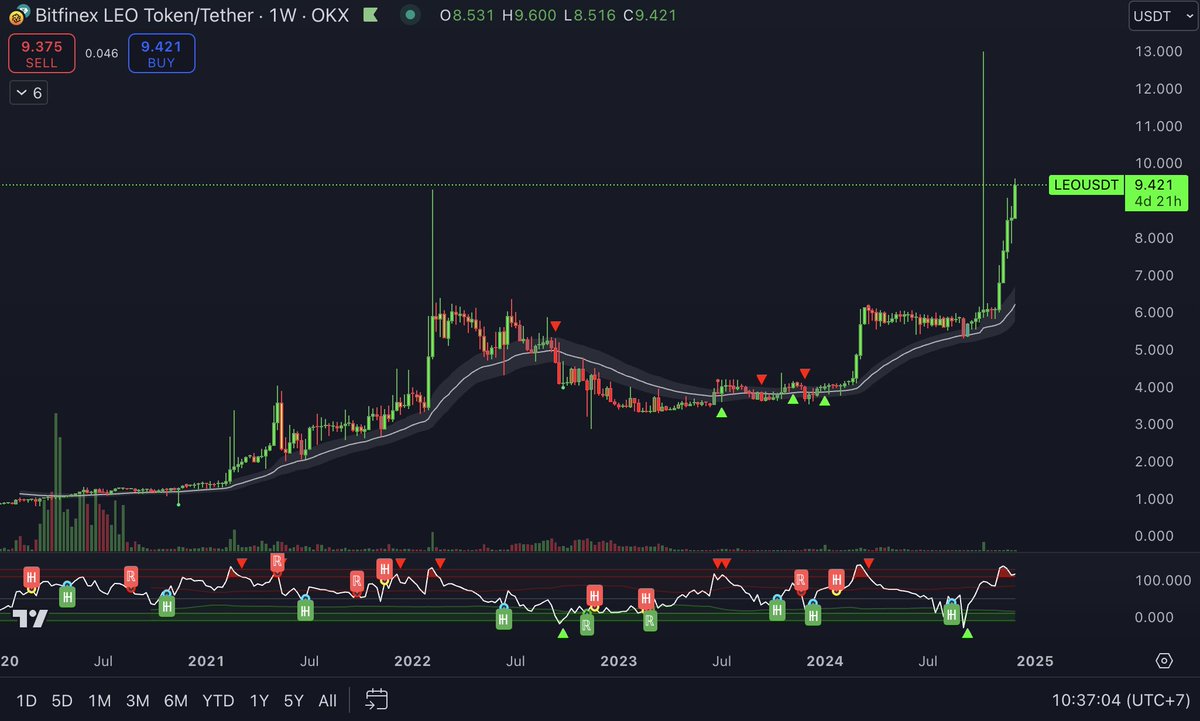The height and width of the screenshot is (721, 1200).
Task: Select the 5Y time range
Action: tap(293, 700)
